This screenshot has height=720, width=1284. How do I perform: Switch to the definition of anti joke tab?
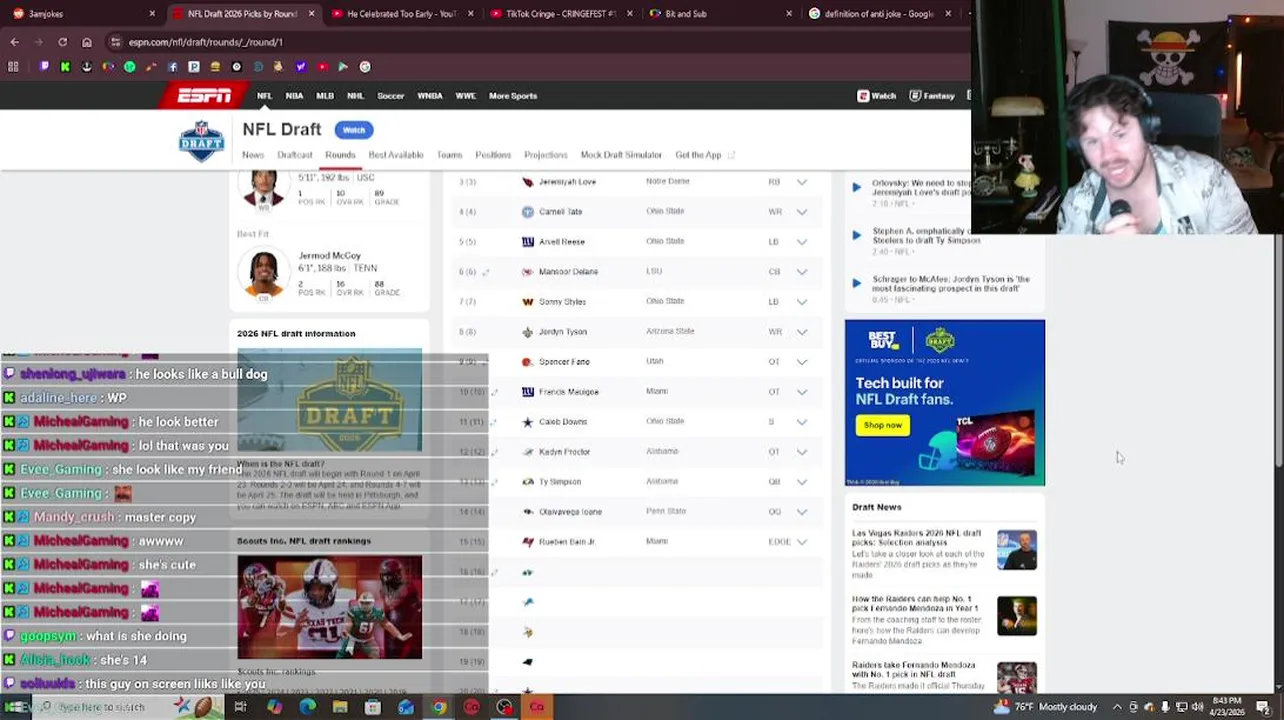pyautogui.click(x=878, y=14)
